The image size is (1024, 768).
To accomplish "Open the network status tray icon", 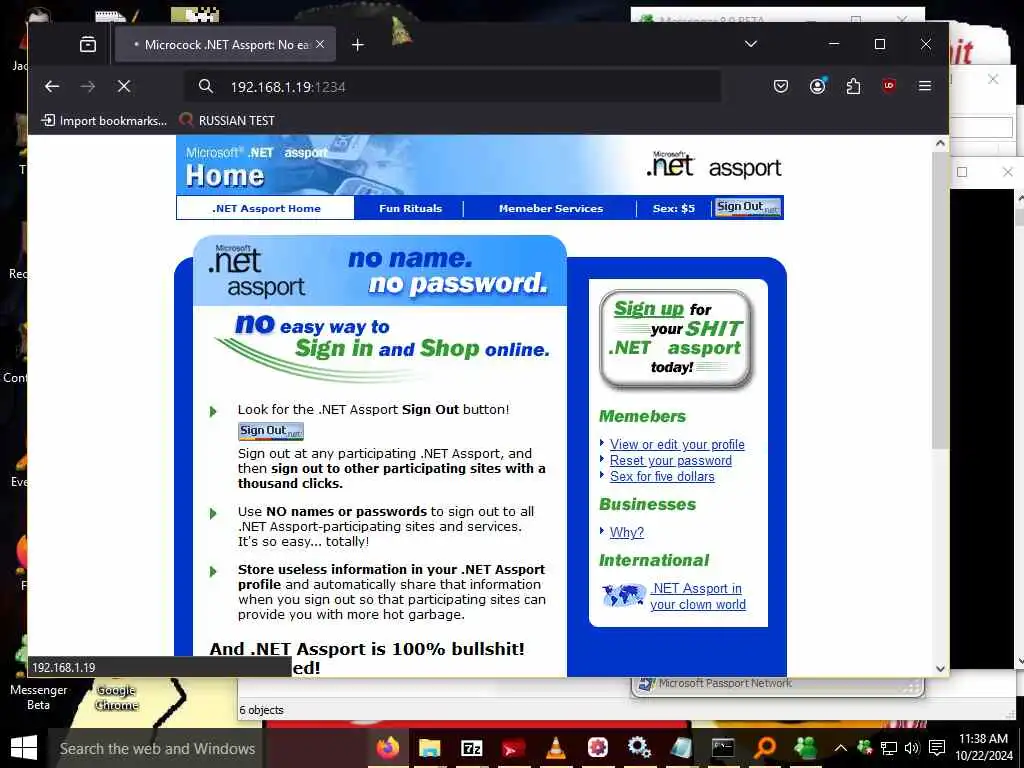I will coord(888,748).
